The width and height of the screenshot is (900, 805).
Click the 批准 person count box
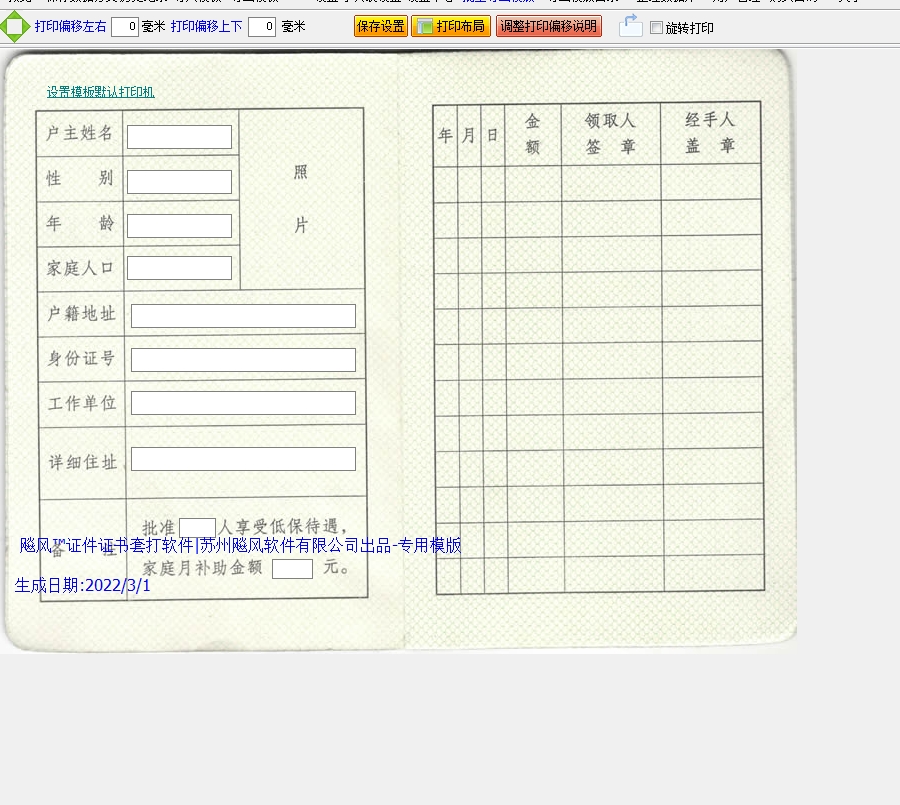coord(197,527)
